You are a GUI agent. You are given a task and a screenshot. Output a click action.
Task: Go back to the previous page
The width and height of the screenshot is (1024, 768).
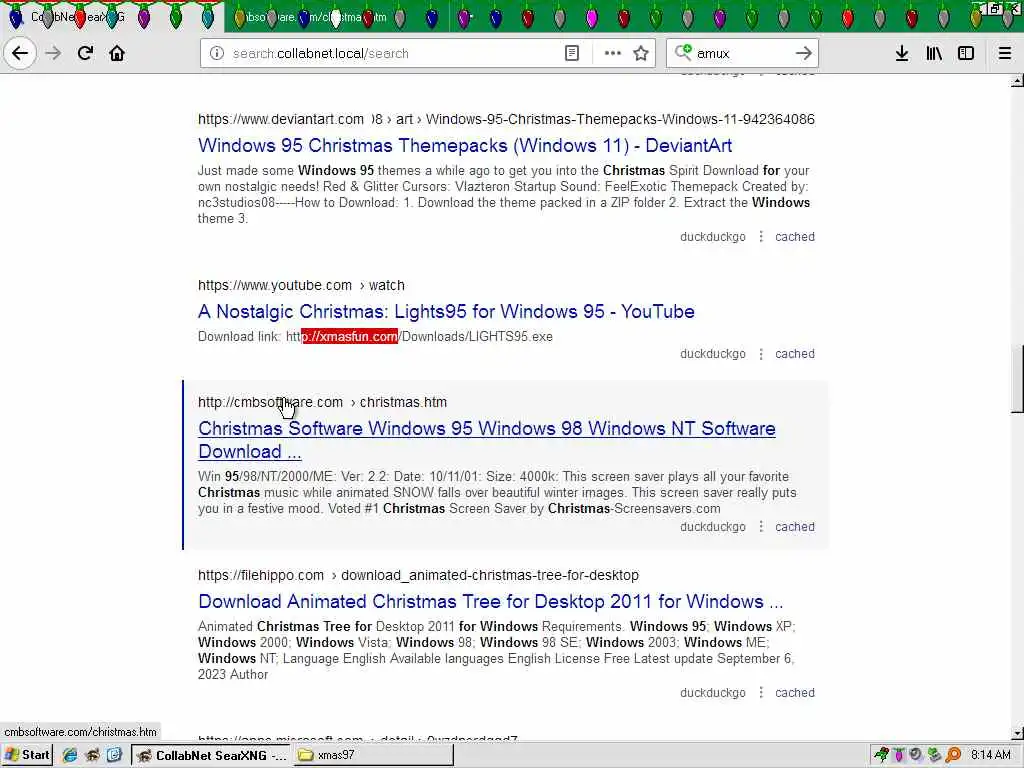(x=20, y=53)
